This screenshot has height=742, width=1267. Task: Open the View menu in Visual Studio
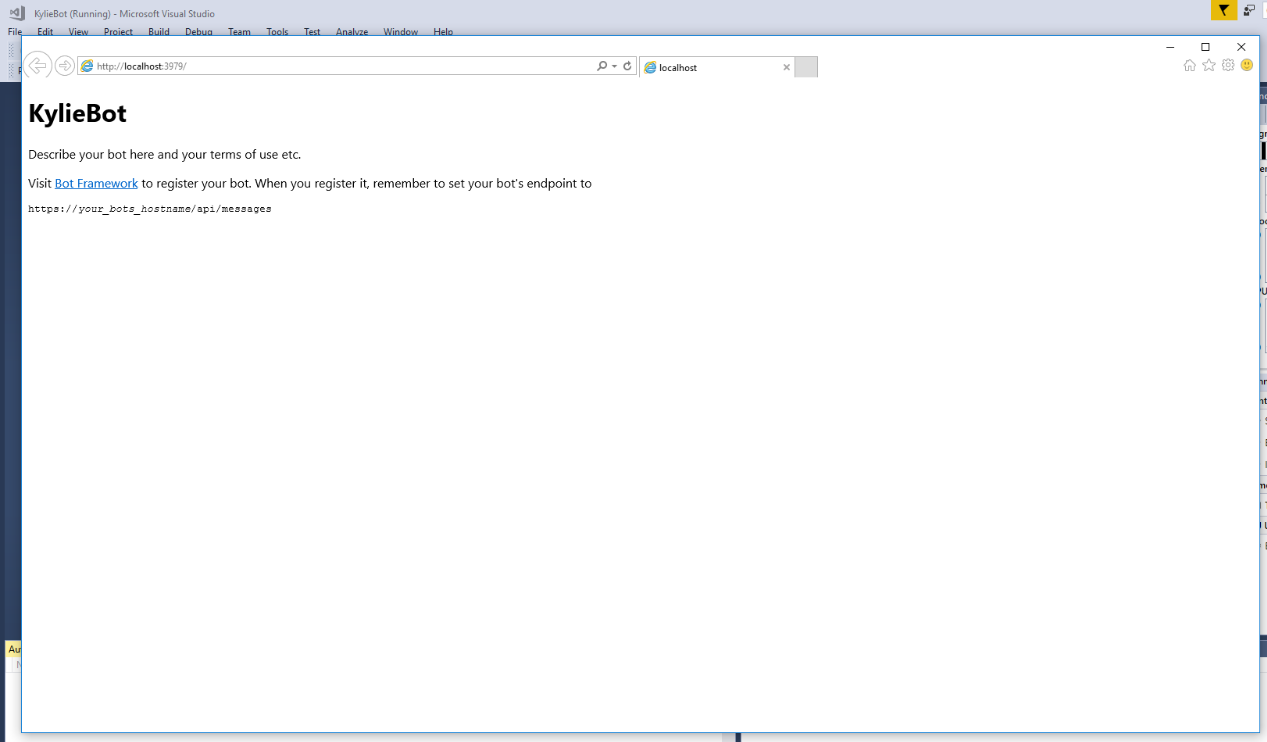78,32
